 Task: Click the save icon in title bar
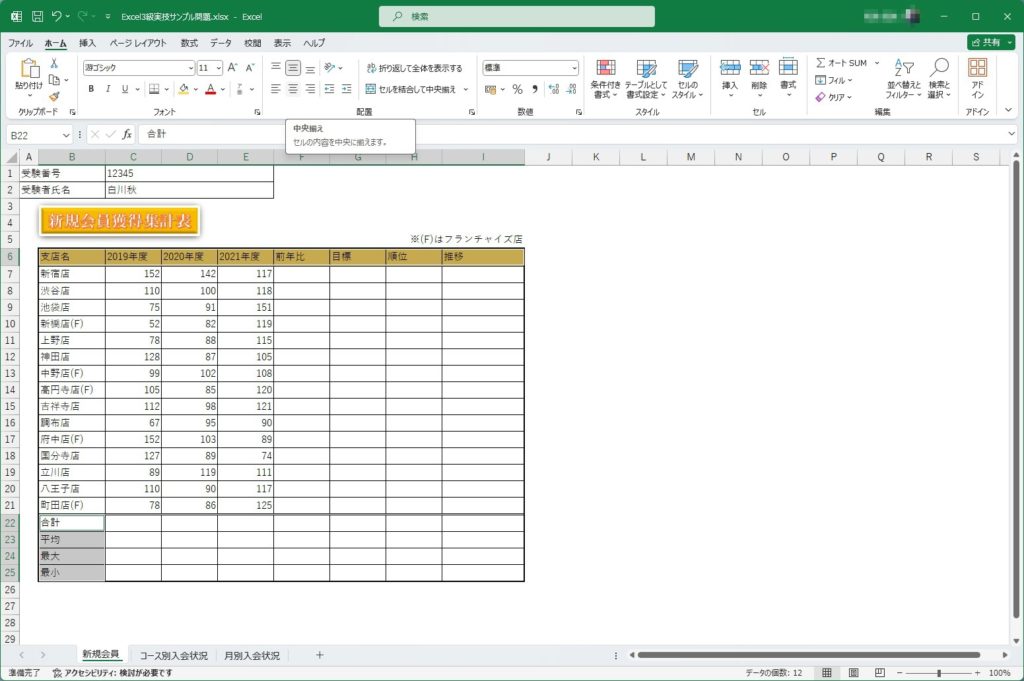click(x=37, y=17)
